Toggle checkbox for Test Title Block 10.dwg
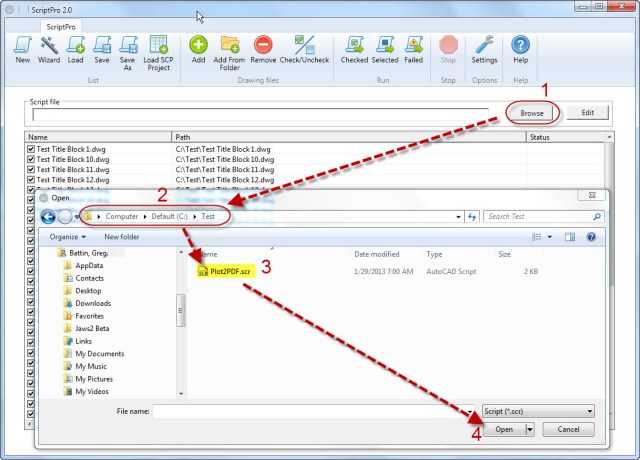 31,159
